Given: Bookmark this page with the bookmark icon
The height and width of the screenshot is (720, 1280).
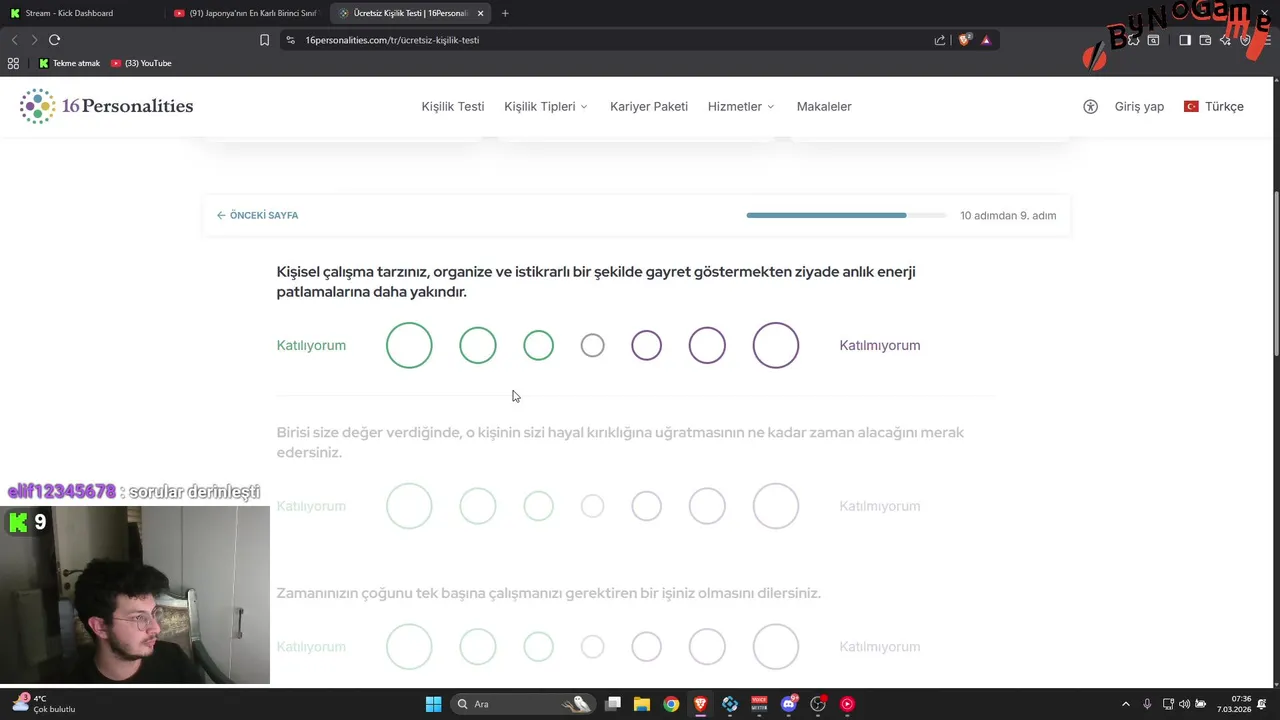Looking at the screenshot, I should pos(264,40).
